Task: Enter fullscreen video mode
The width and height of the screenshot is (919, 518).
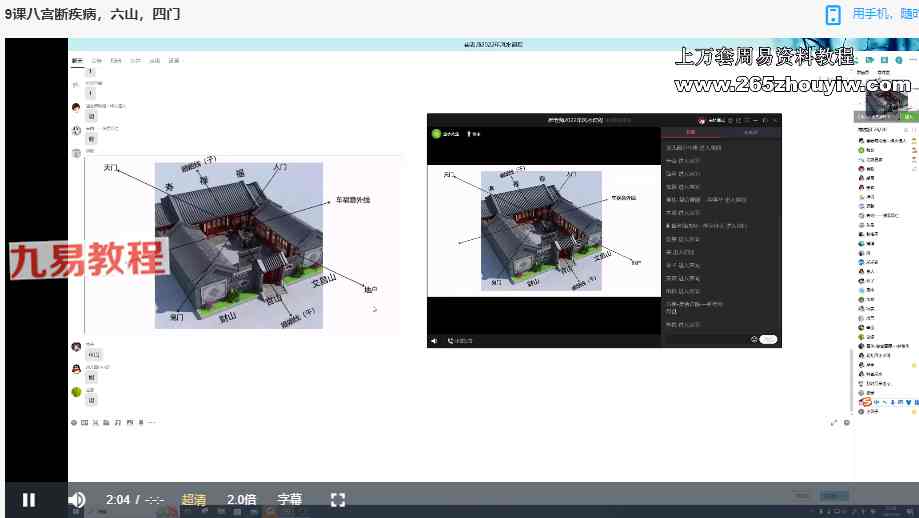Action: coord(338,500)
